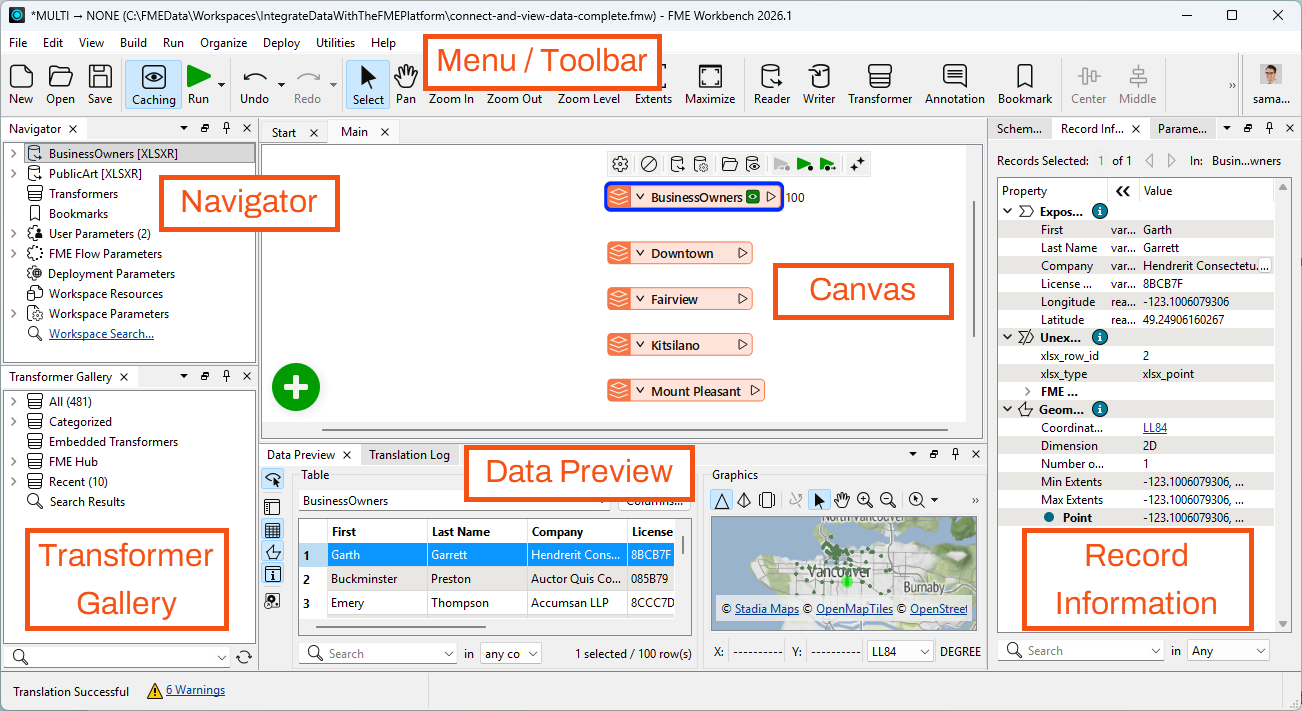
Task: Open the Run button dropdown arrow
Action: point(221,85)
